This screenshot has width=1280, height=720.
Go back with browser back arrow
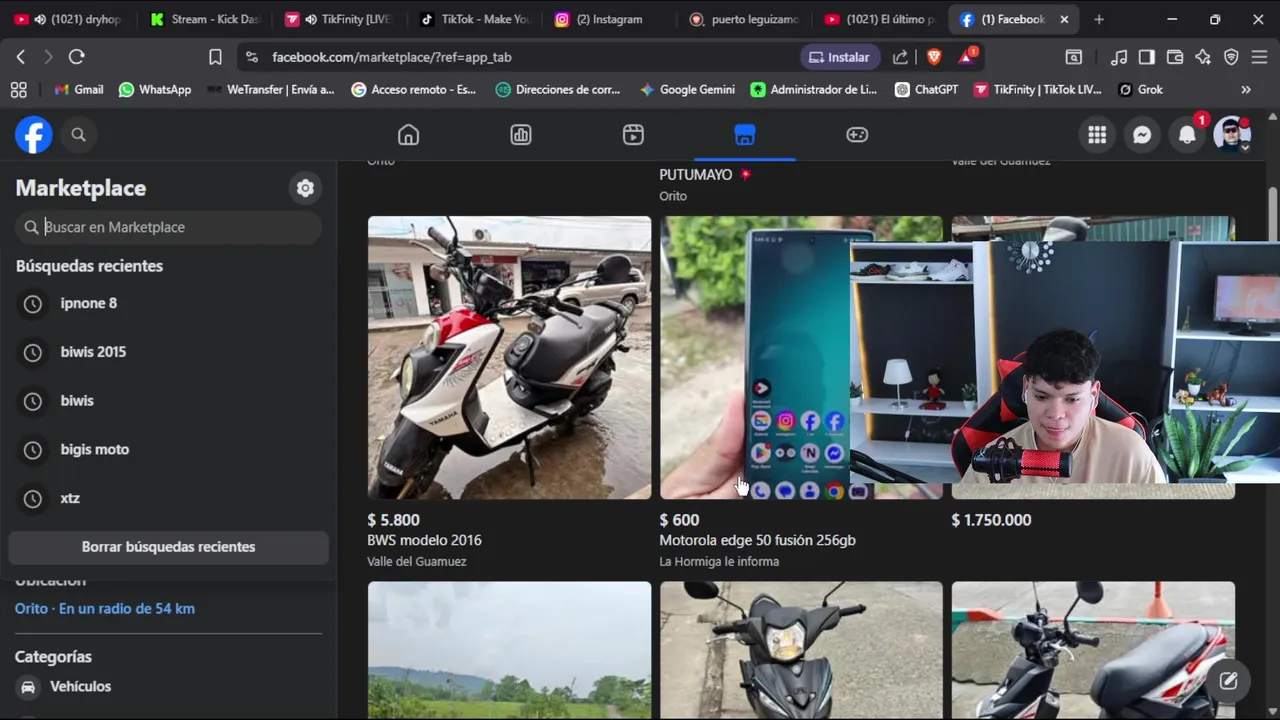[20, 57]
